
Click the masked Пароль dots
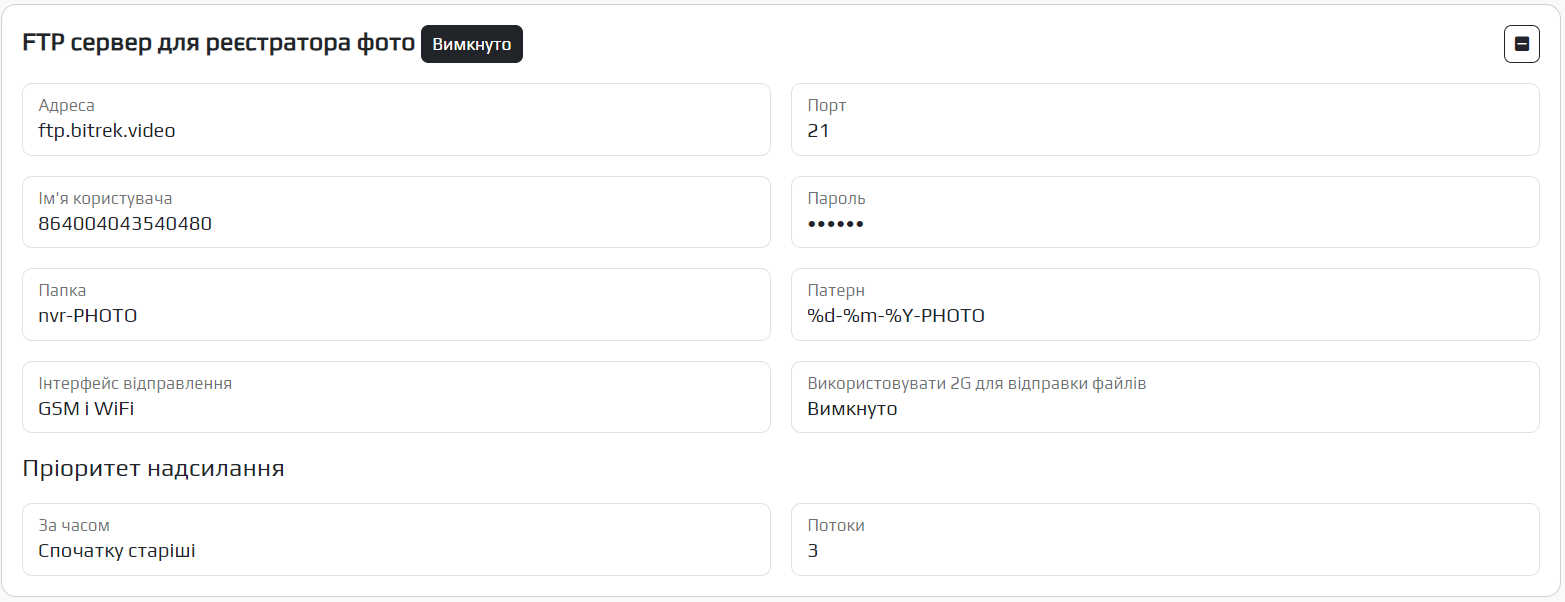pos(835,224)
